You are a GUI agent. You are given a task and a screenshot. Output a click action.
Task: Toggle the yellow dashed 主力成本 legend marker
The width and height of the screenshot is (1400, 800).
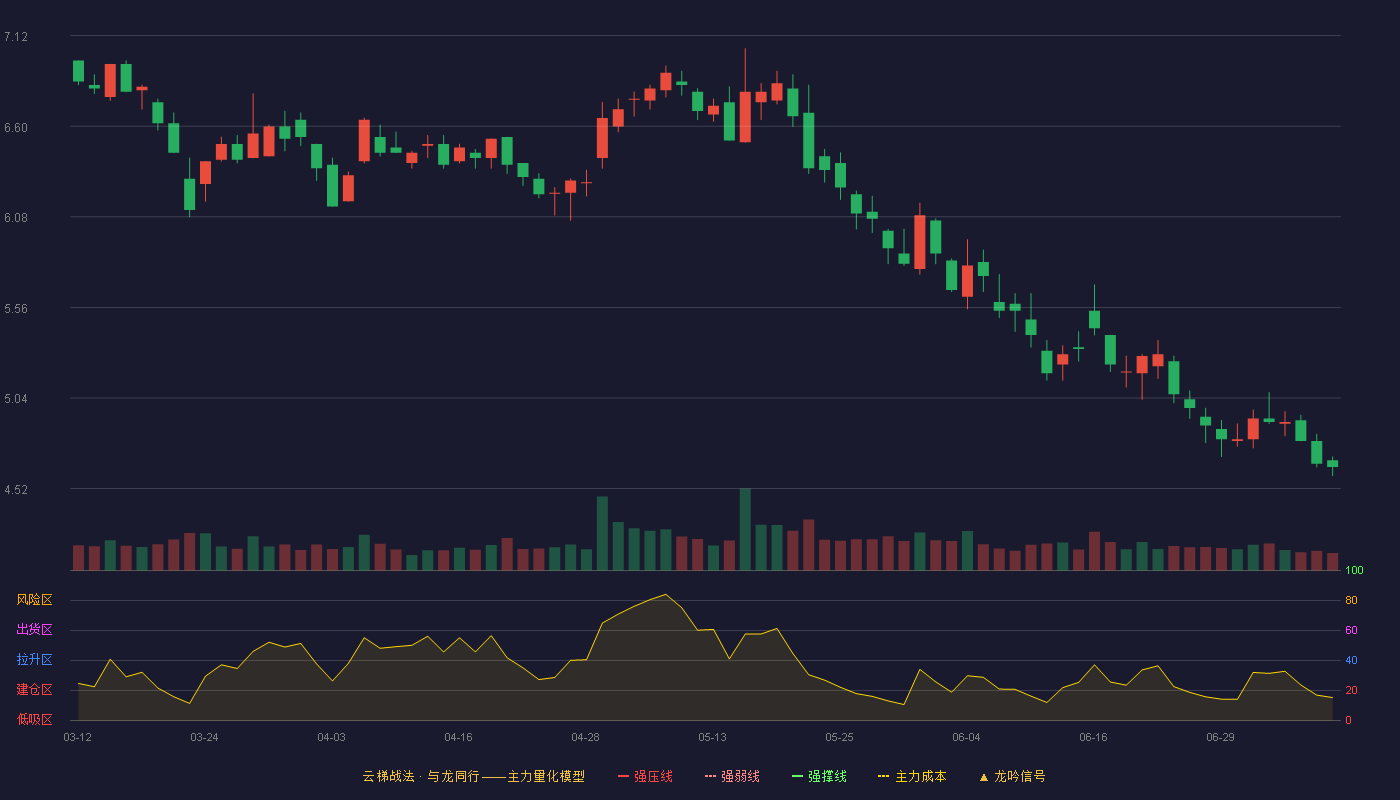[x=884, y=776]
